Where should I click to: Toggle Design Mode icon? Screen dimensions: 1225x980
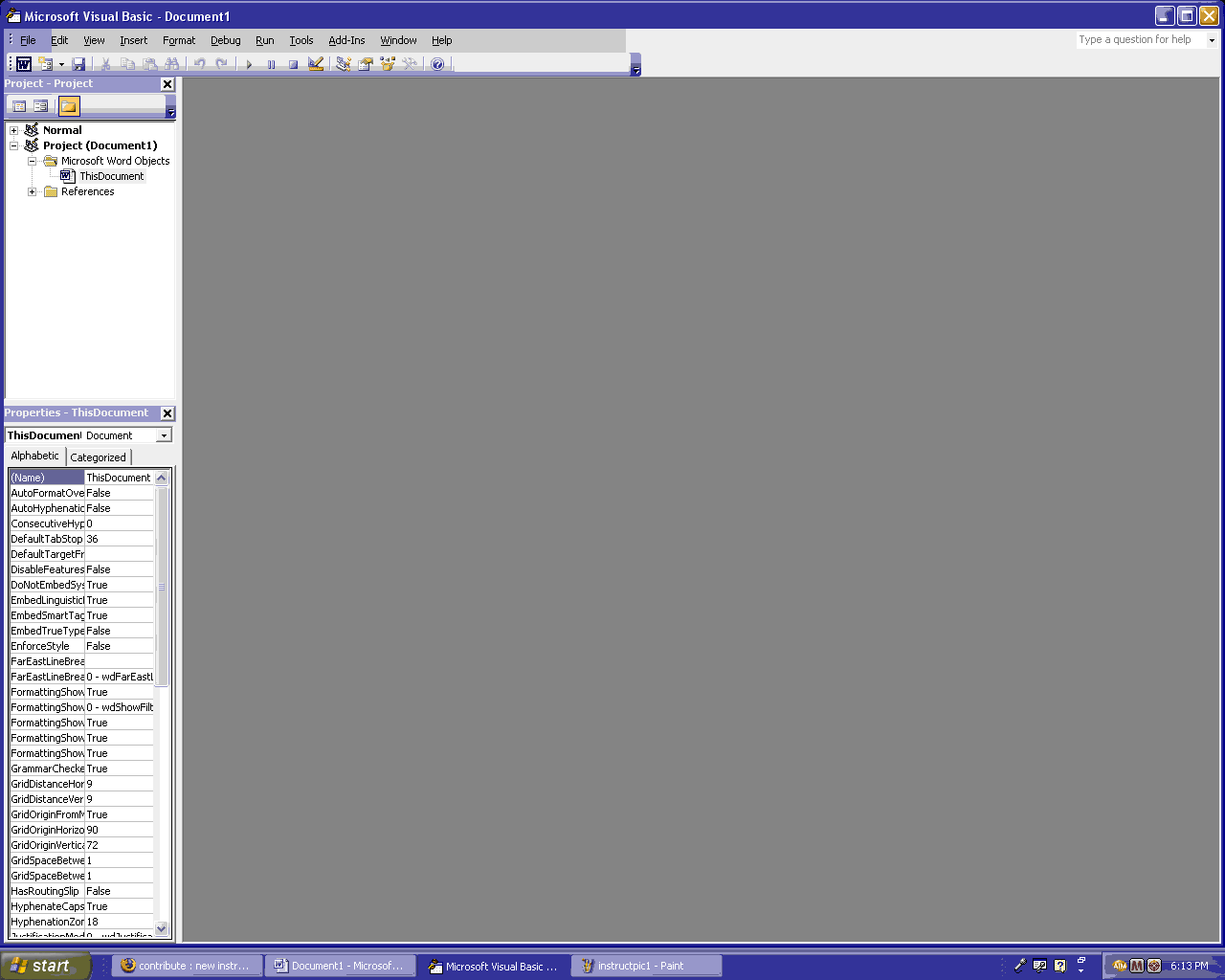click(x=315, y=64)
